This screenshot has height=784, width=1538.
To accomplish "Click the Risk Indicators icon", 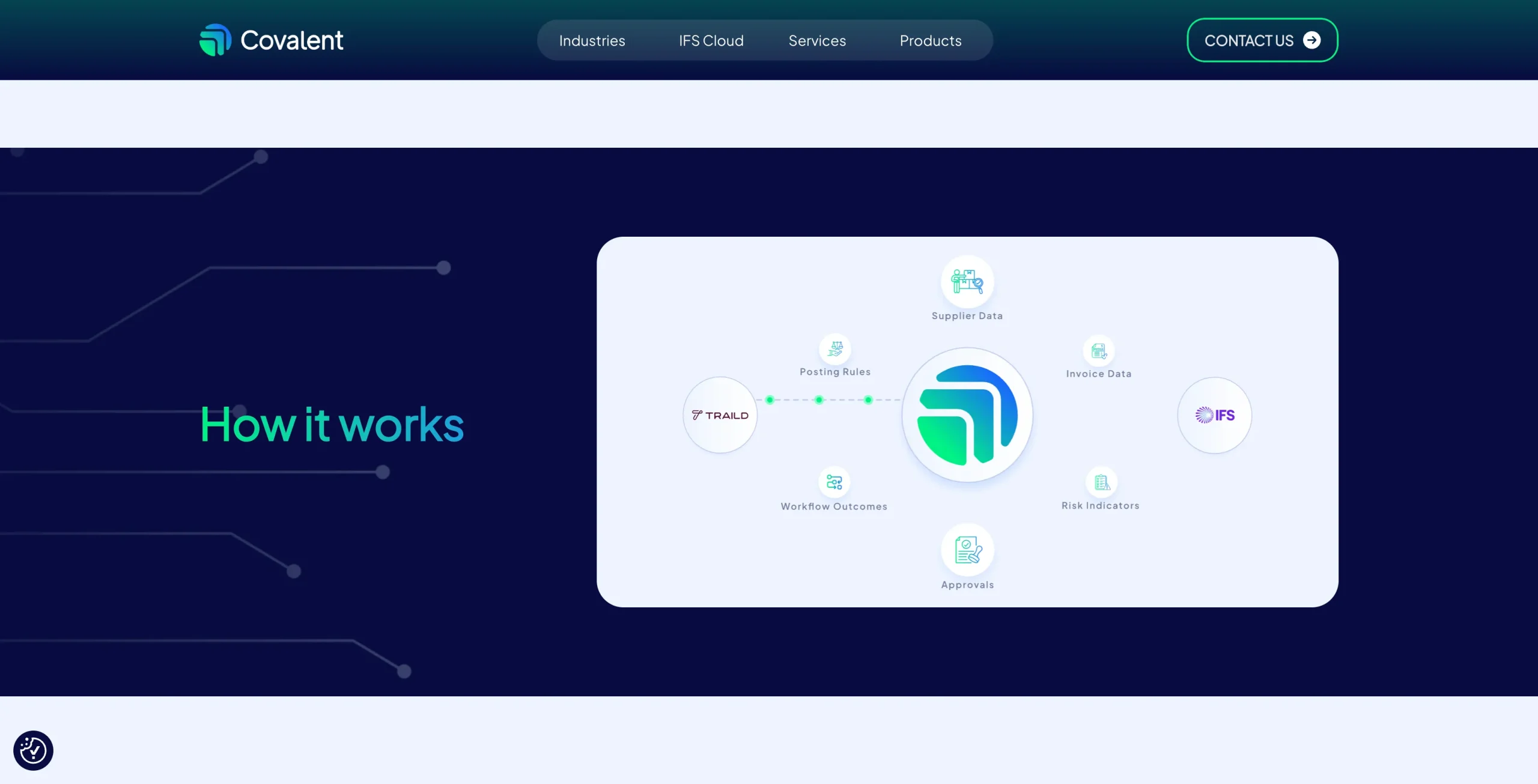I will point(1101,482).
